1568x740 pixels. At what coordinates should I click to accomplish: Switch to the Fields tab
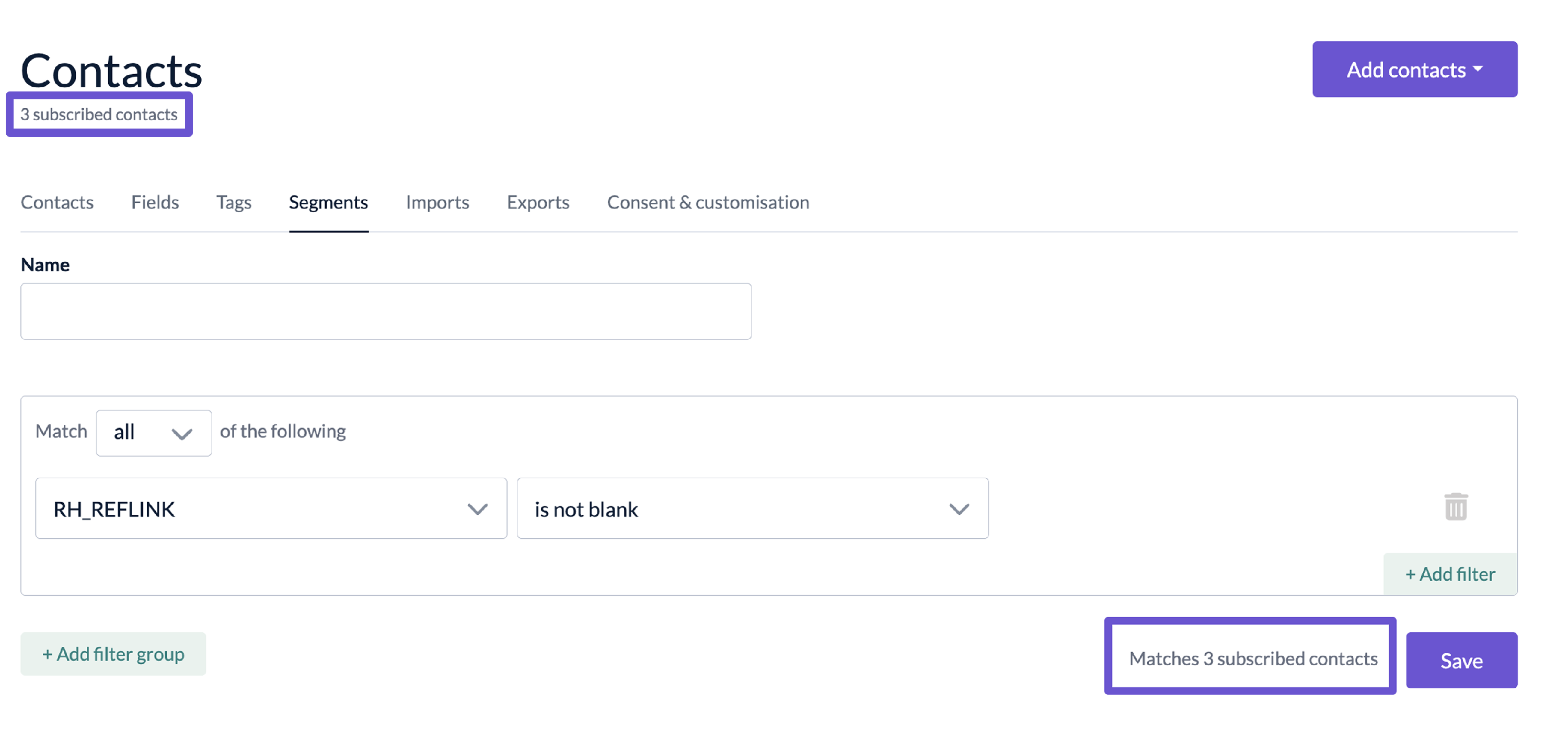[155, 202]
